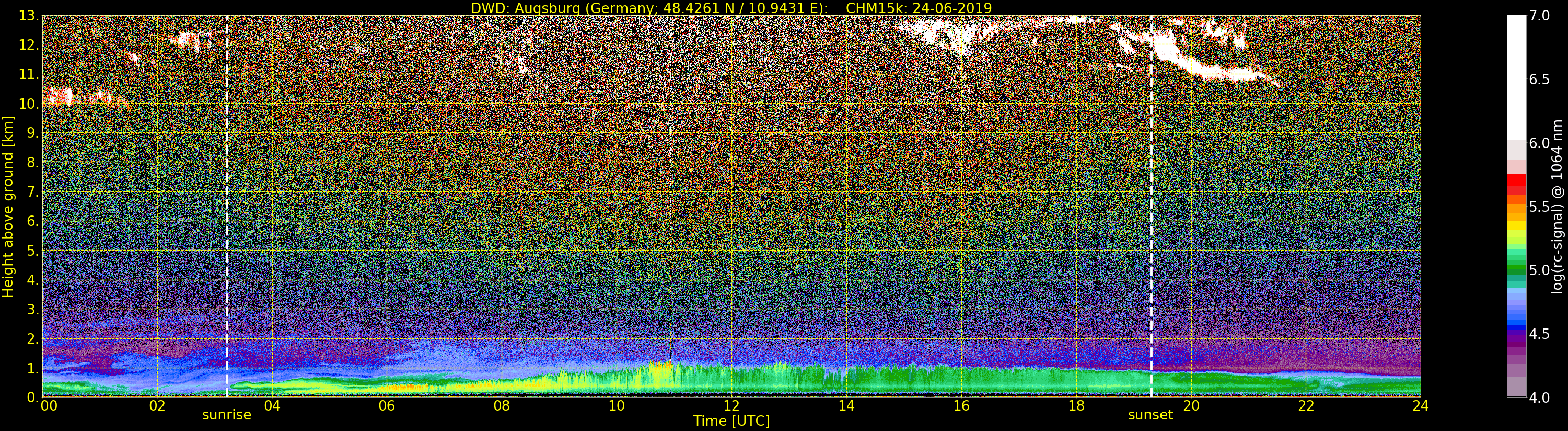This screenshot has height=431, width=1568.
Task: Click time axis tick '18'
Action: (x=1076, y=405)
